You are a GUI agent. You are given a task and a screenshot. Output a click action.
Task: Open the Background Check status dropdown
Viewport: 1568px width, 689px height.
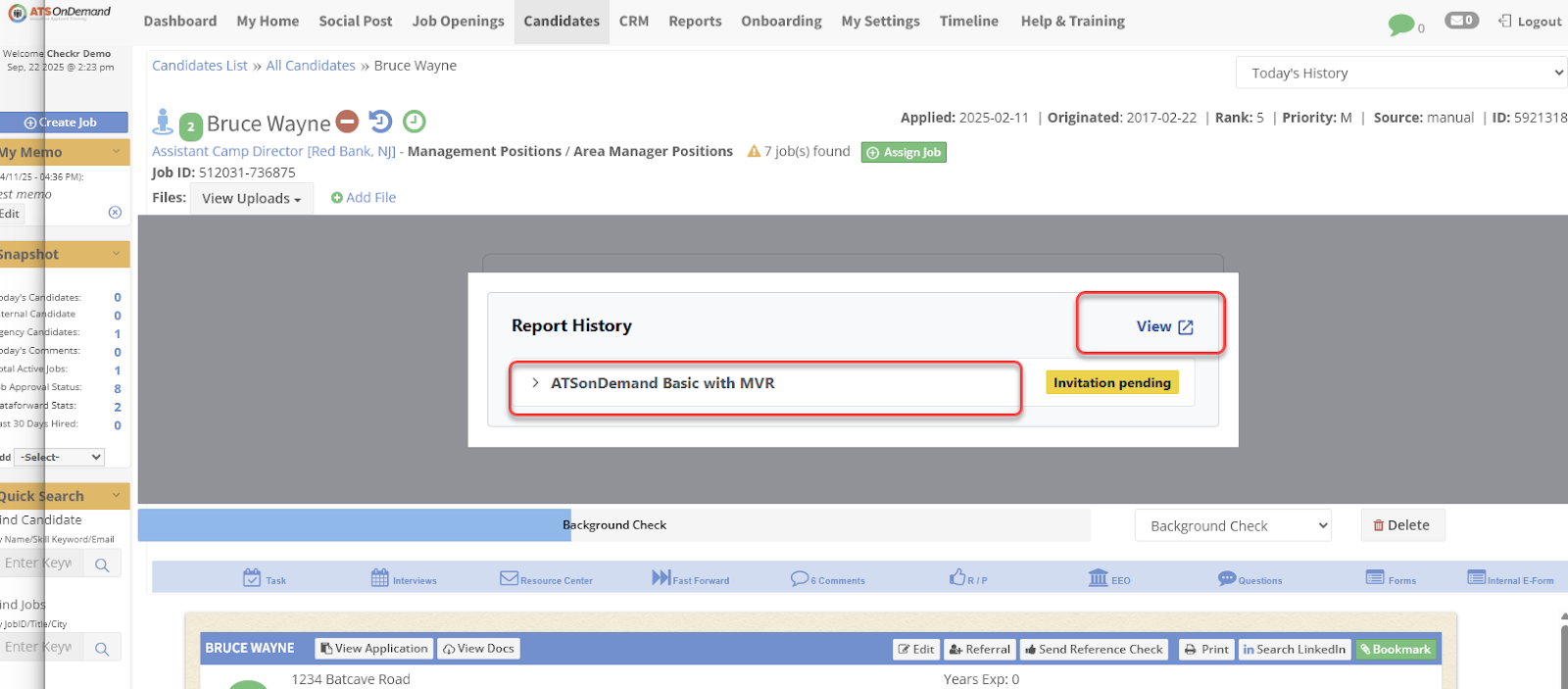click(1233, 525)
